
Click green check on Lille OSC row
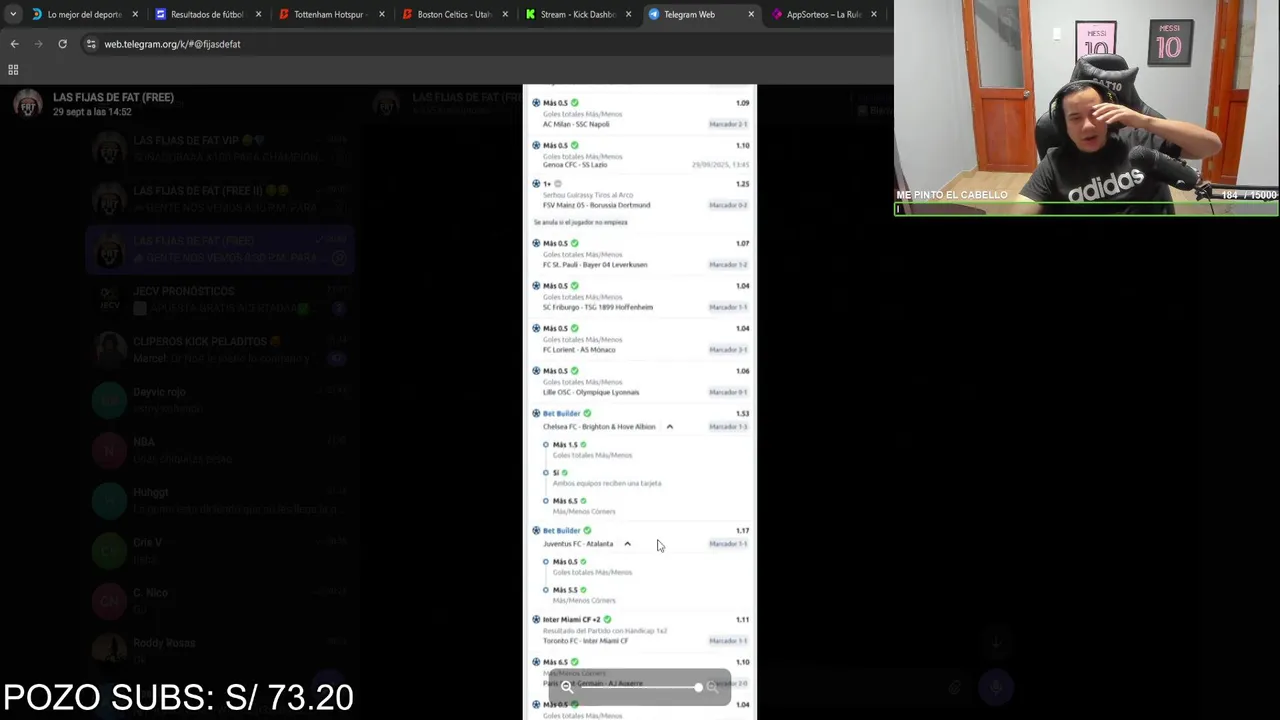574,371
